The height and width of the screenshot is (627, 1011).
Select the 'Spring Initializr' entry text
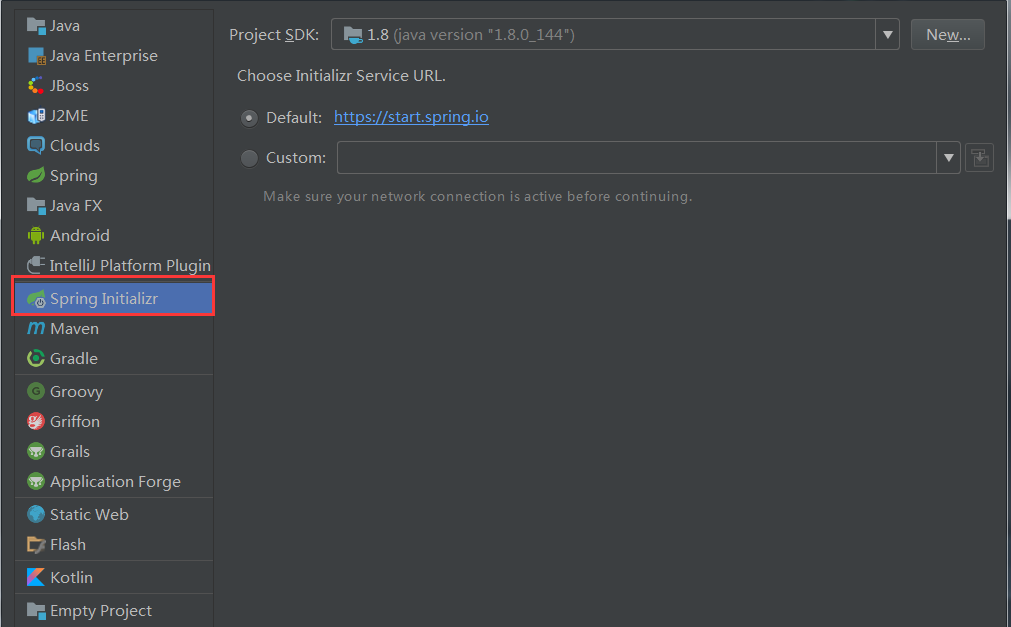coord(104,299)
